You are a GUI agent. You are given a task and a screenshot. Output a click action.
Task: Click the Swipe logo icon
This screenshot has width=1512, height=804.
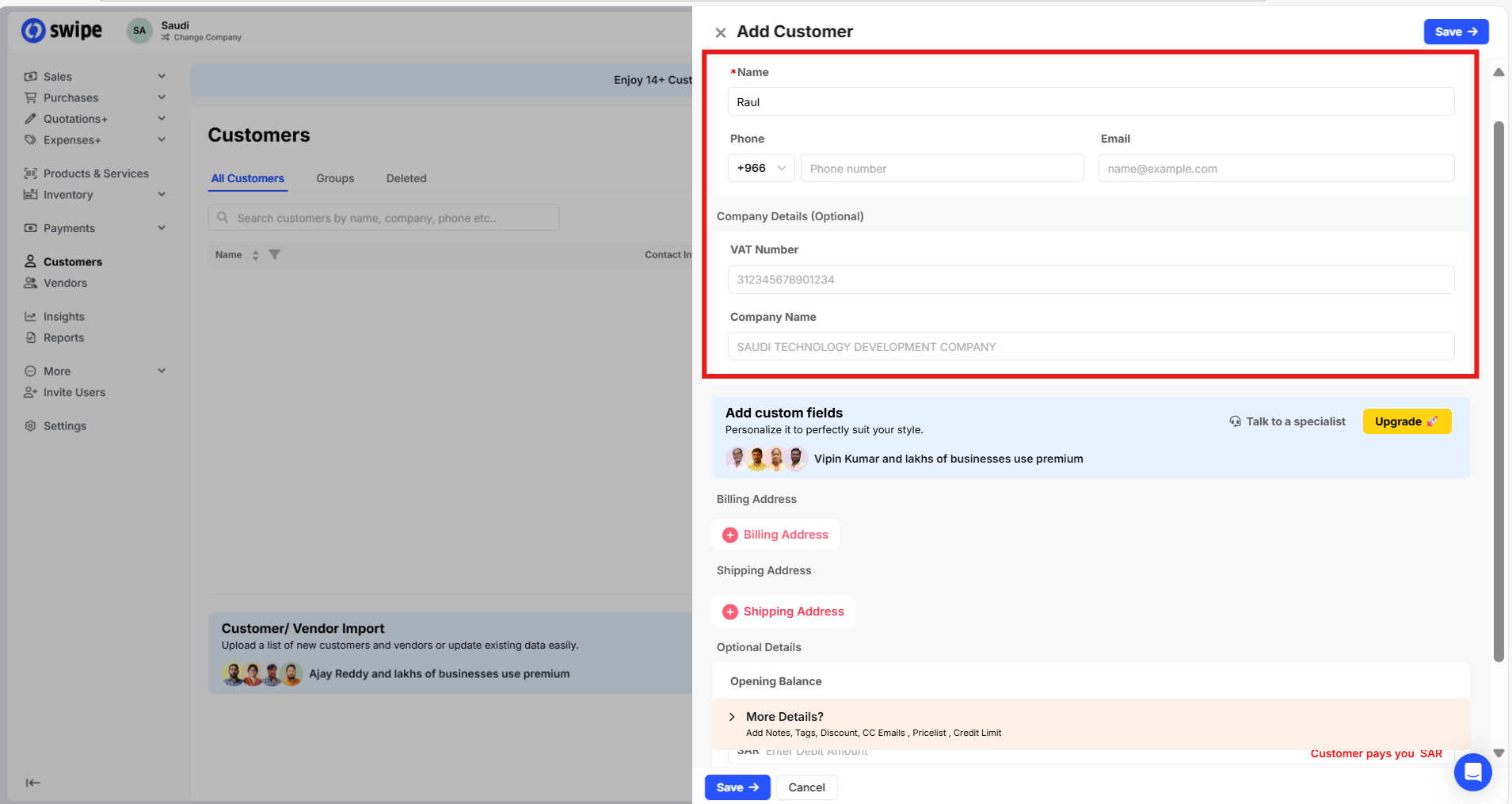pos(33,30)
